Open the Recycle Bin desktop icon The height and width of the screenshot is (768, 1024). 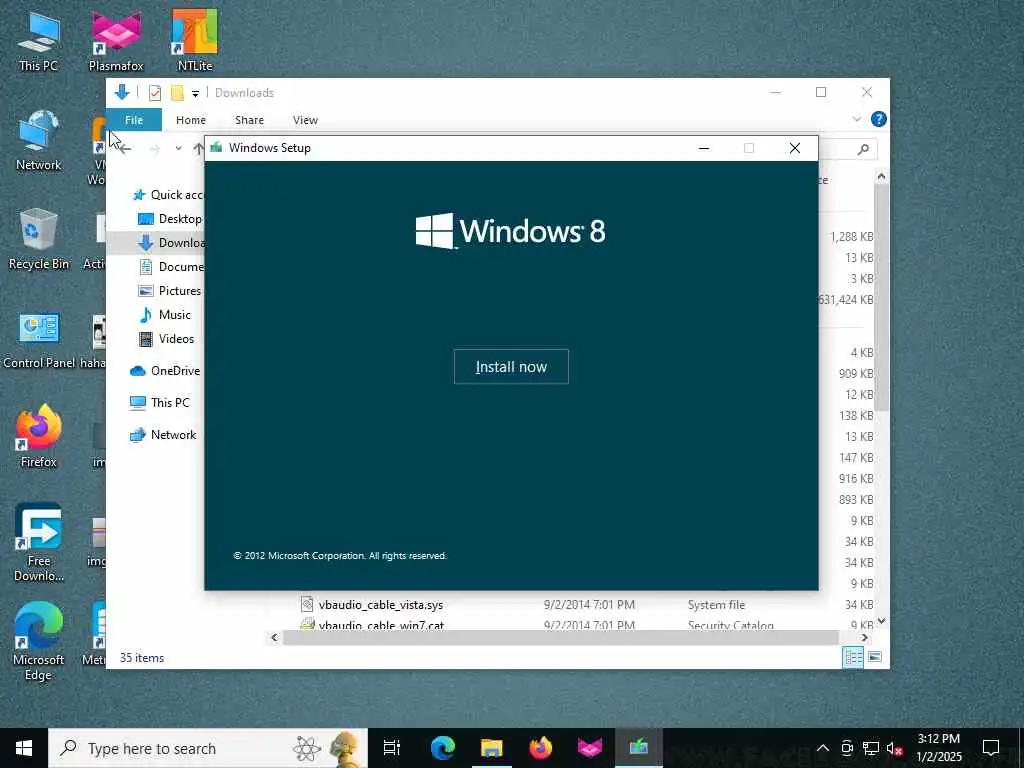point(39,239)
